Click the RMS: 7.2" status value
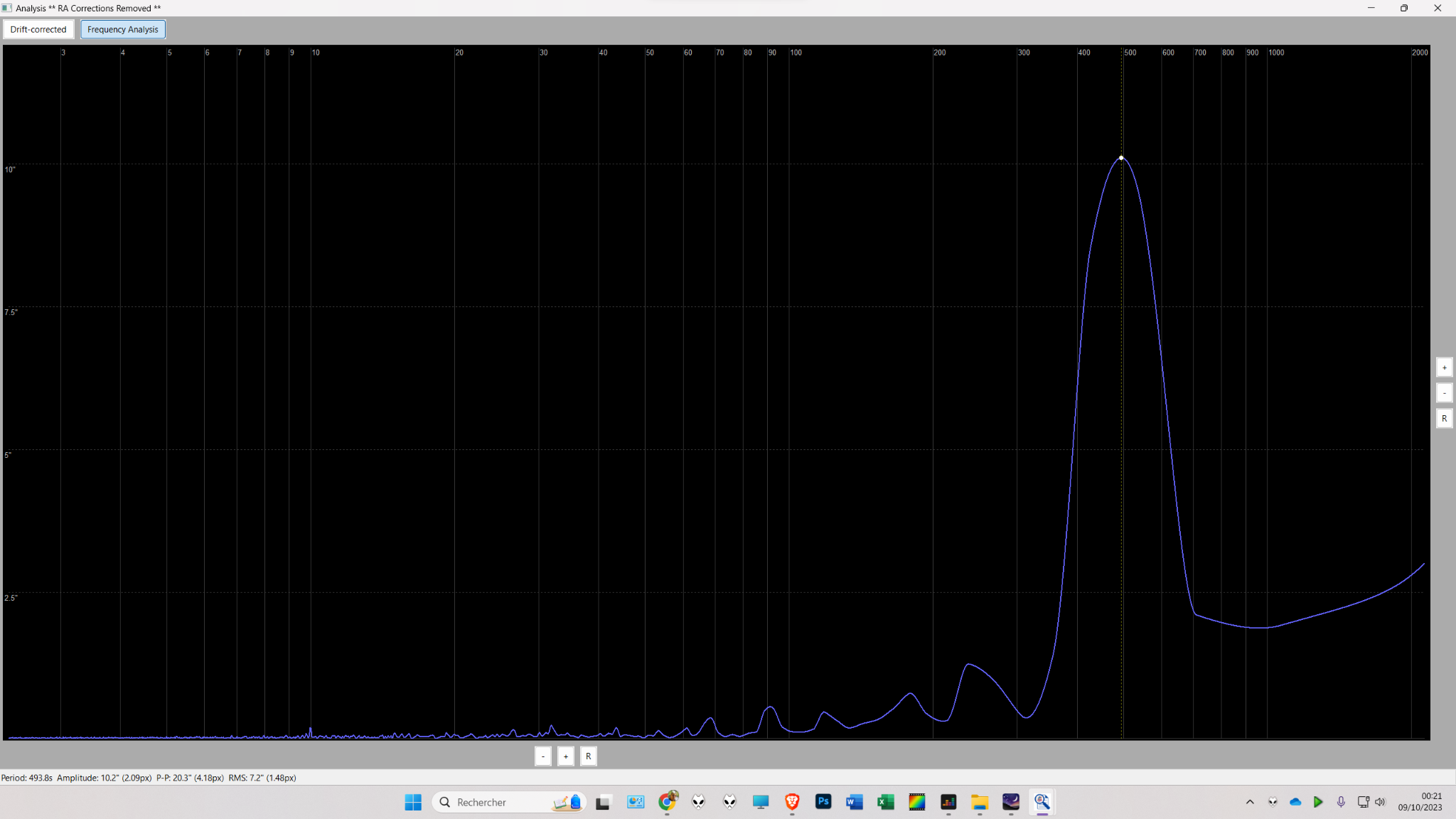Image resolution: width=1456 pixels, height=819 pixels. (262, 778)
